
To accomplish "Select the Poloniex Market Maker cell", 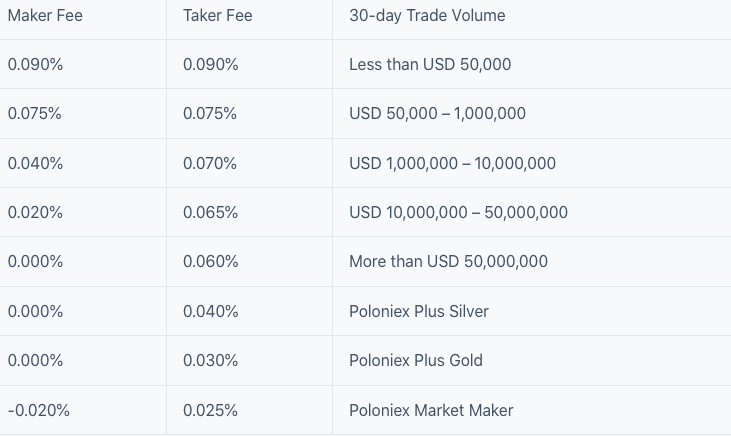I will pos(431,410).
